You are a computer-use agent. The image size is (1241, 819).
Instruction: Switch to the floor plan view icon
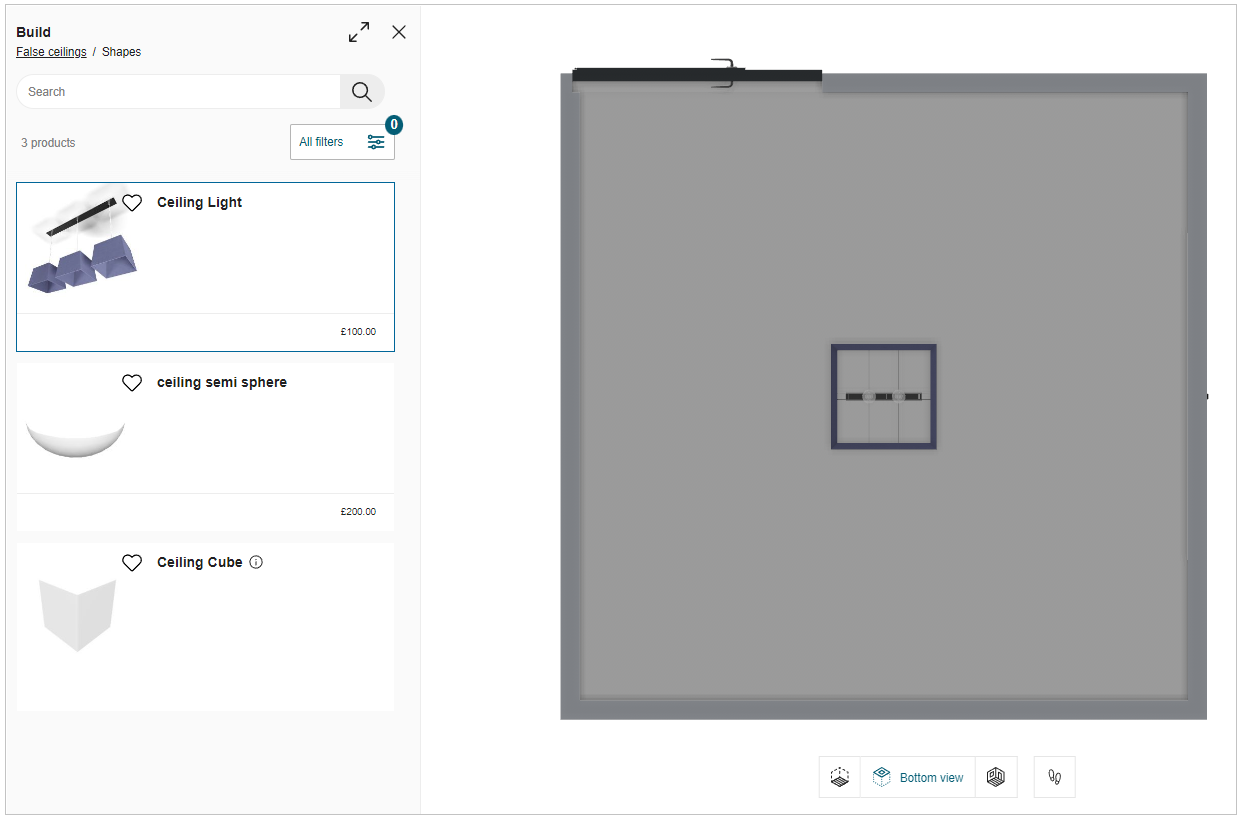[x=840, y=777]
